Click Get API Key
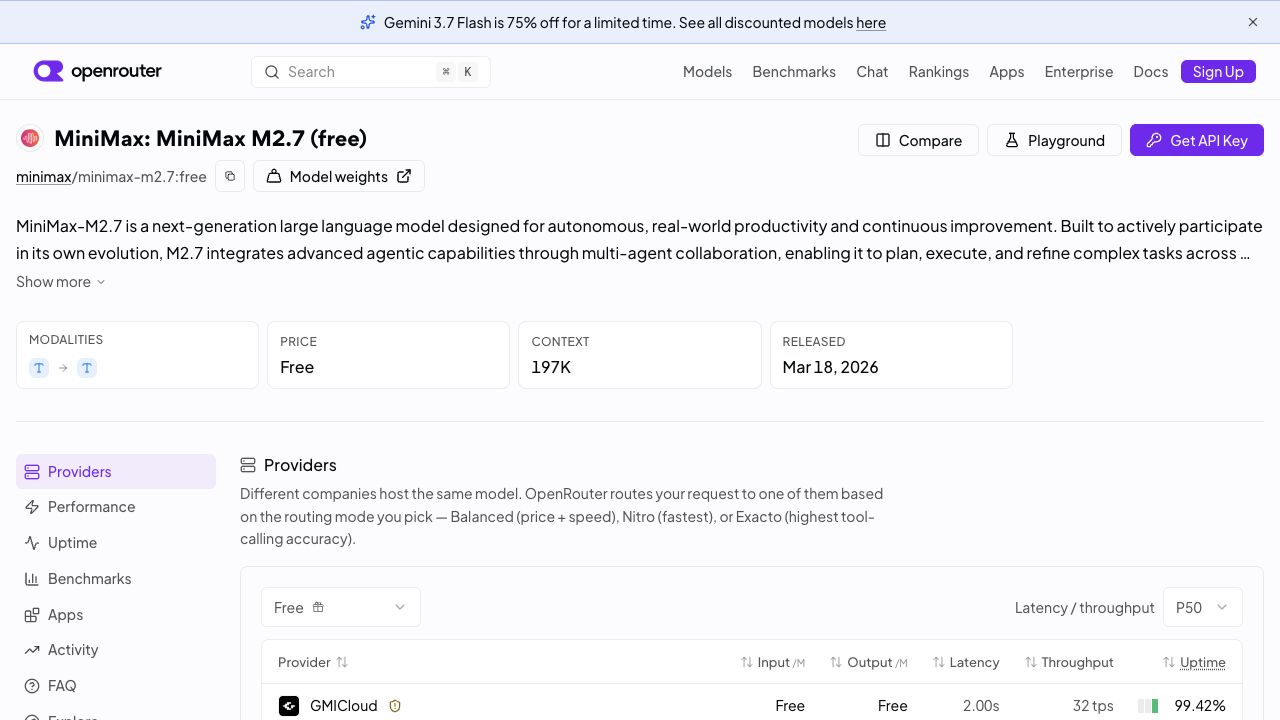The width and height of the screenshot is (1280, 720). click(1197, 140)
